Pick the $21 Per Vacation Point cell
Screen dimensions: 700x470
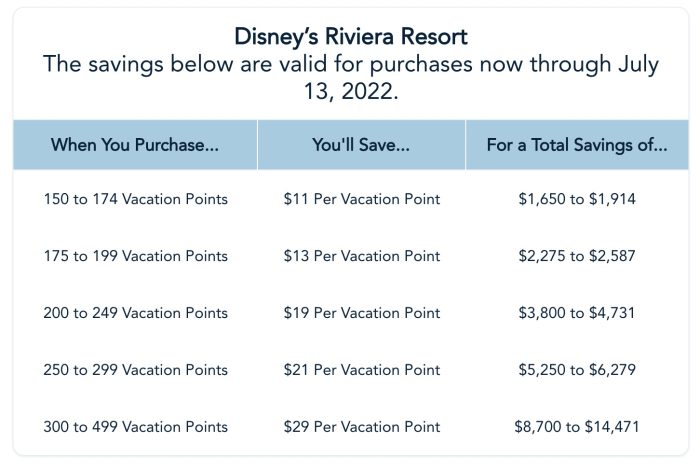click(361, 370)
